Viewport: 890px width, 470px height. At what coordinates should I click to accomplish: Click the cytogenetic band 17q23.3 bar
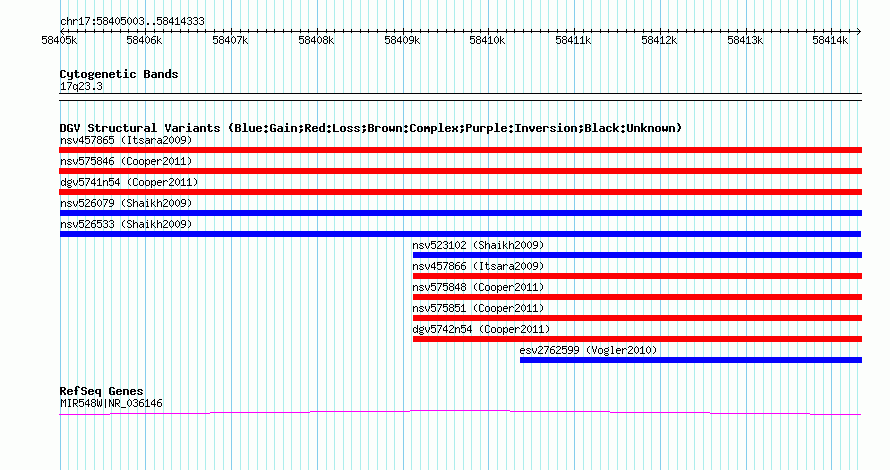[x=460, y=97]
